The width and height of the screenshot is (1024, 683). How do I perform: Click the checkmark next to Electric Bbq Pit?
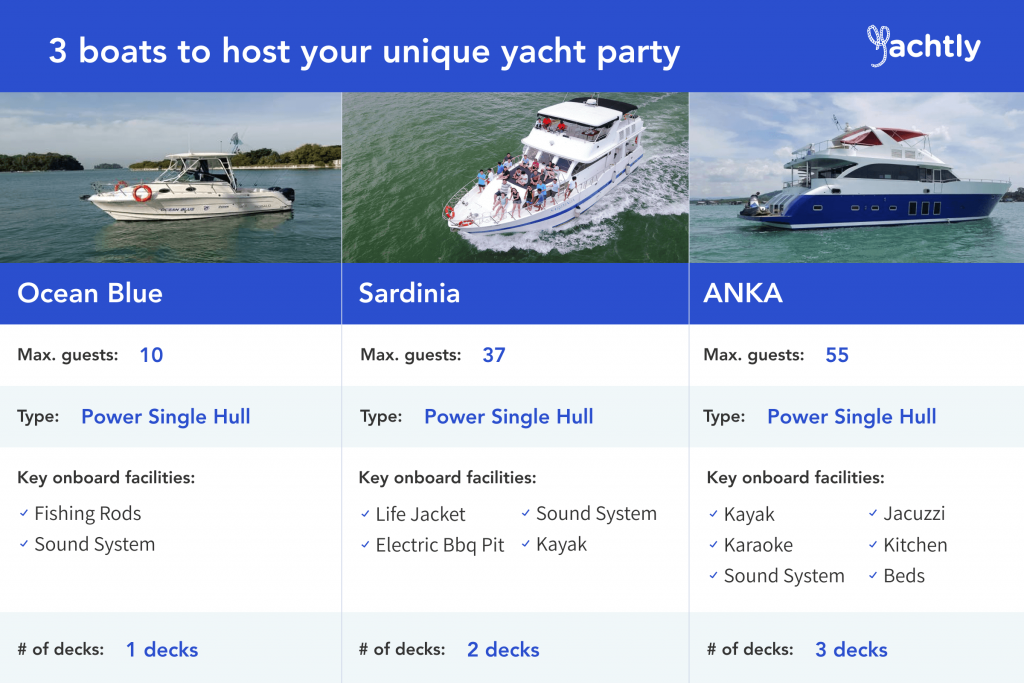tap(365, 545)
